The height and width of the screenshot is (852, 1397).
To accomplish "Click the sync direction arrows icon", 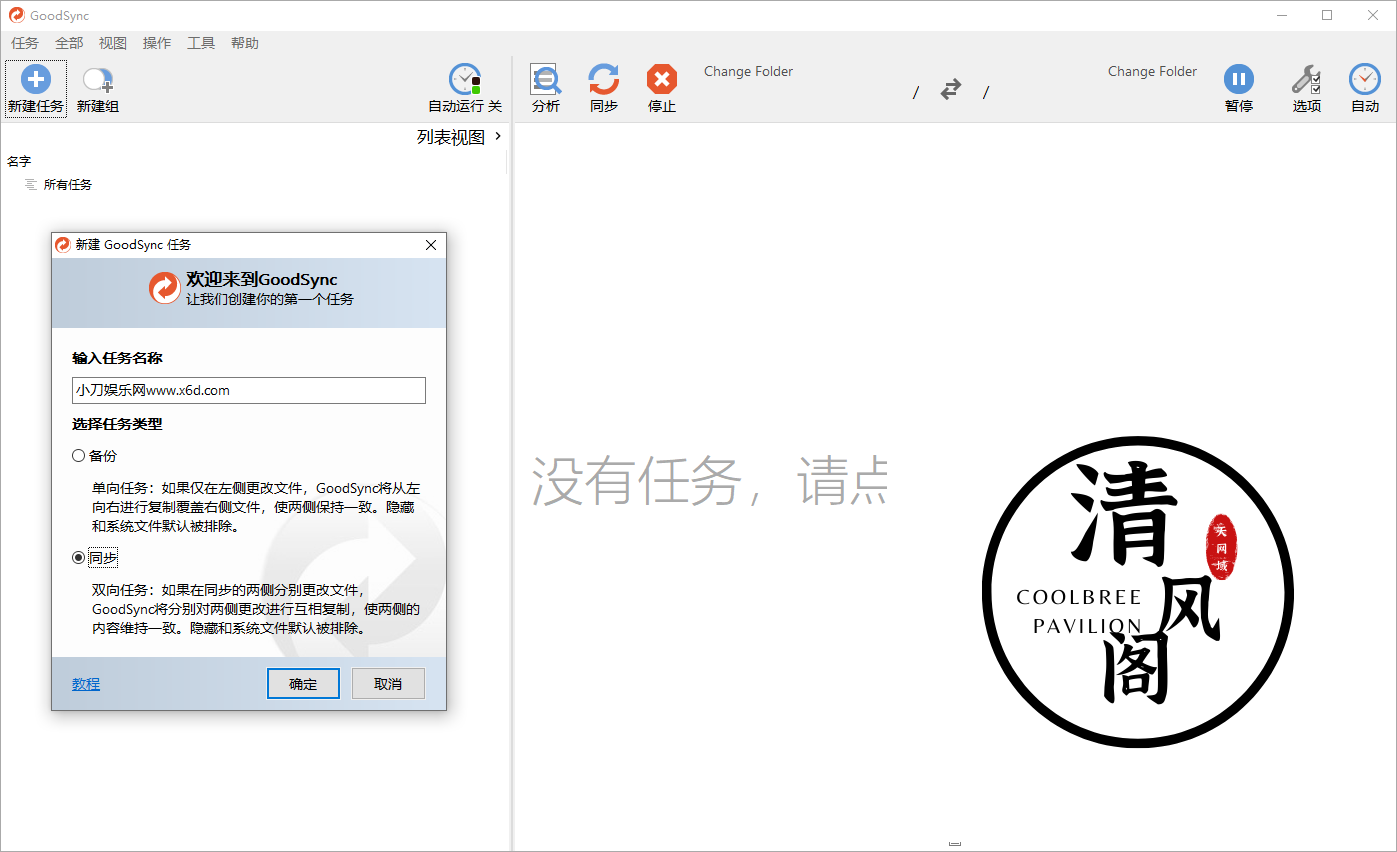I will [x=951, y=90].
